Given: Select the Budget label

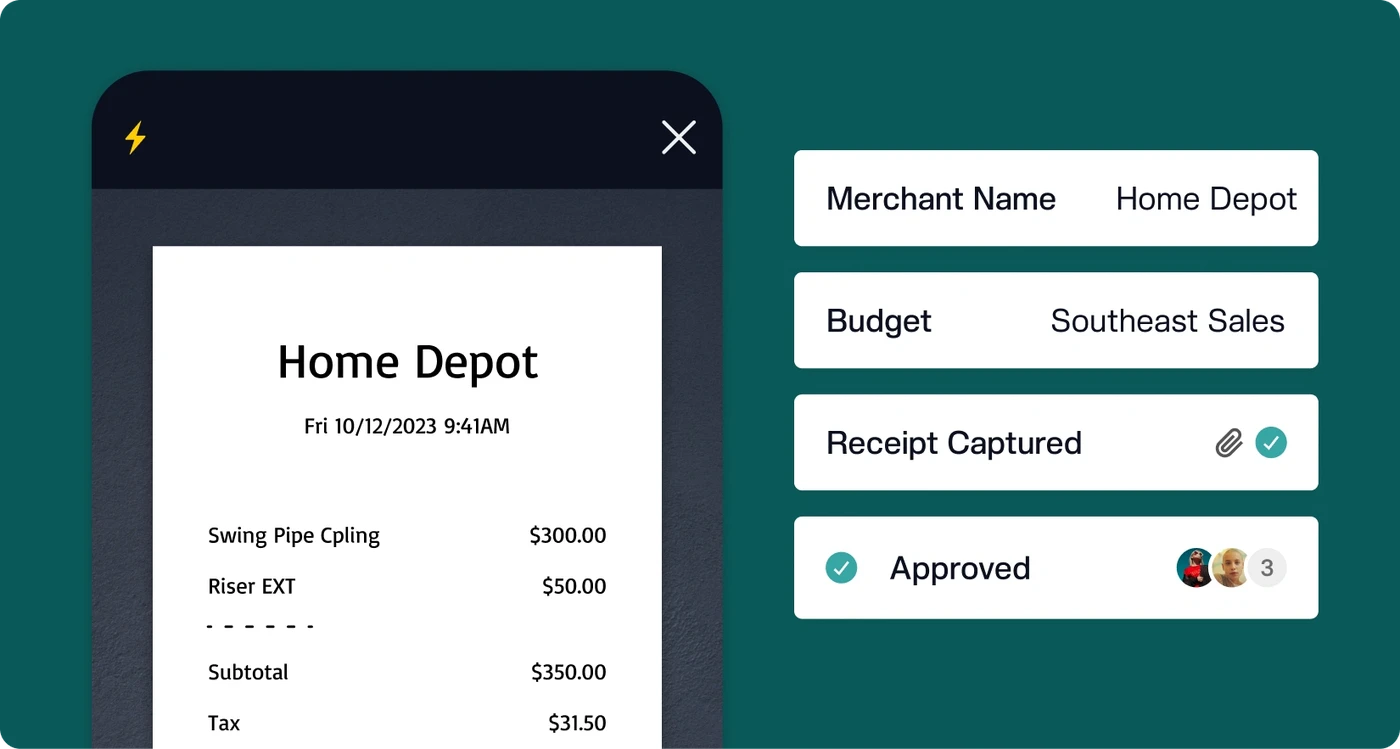Looking at the screenshot, I should coord(879,321).
